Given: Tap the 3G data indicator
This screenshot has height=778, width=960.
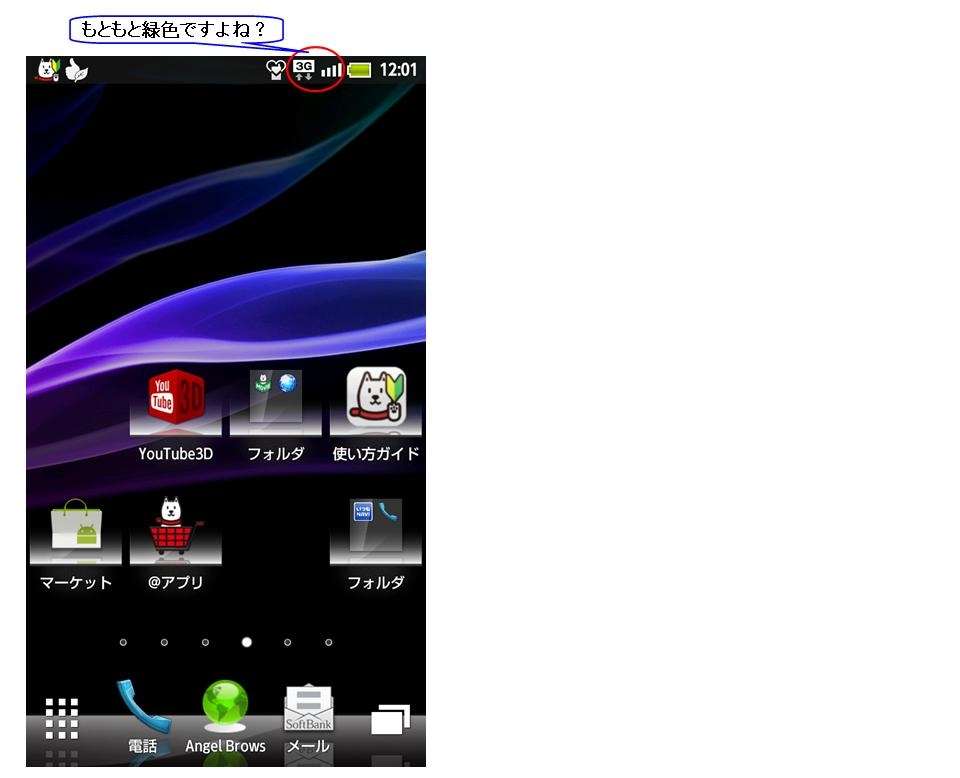Looking at the screenshot, I should pyautogui.click(x=303, y=70).
